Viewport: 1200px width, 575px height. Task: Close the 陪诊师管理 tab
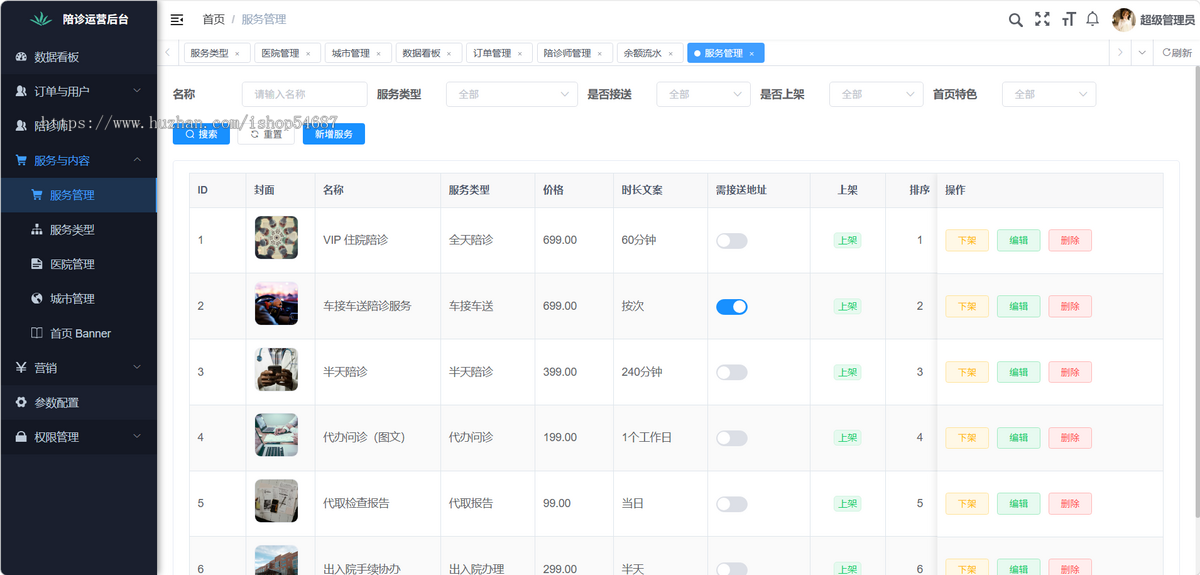[600, 54]
